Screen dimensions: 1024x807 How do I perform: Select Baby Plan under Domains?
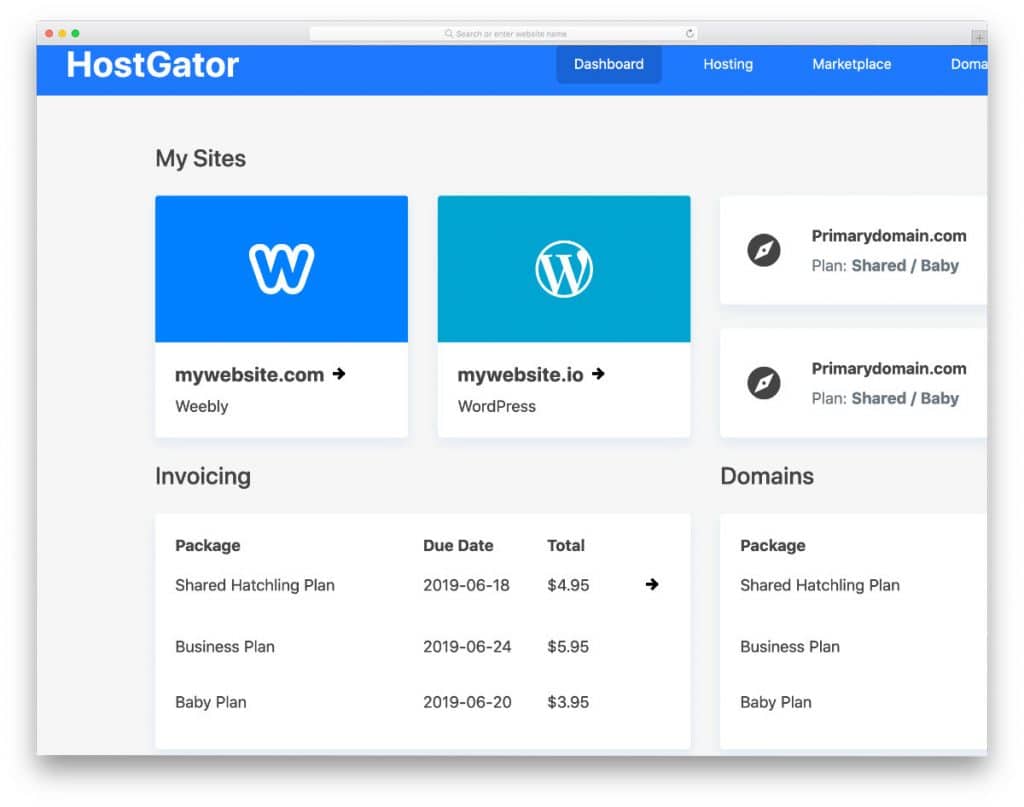(776, 702)
